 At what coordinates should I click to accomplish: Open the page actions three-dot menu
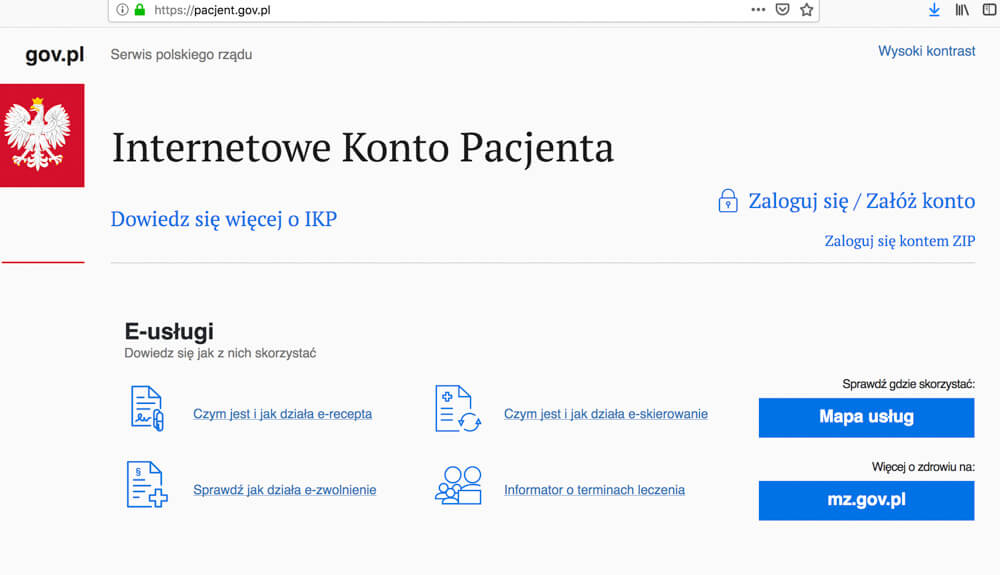click(758, 10)
